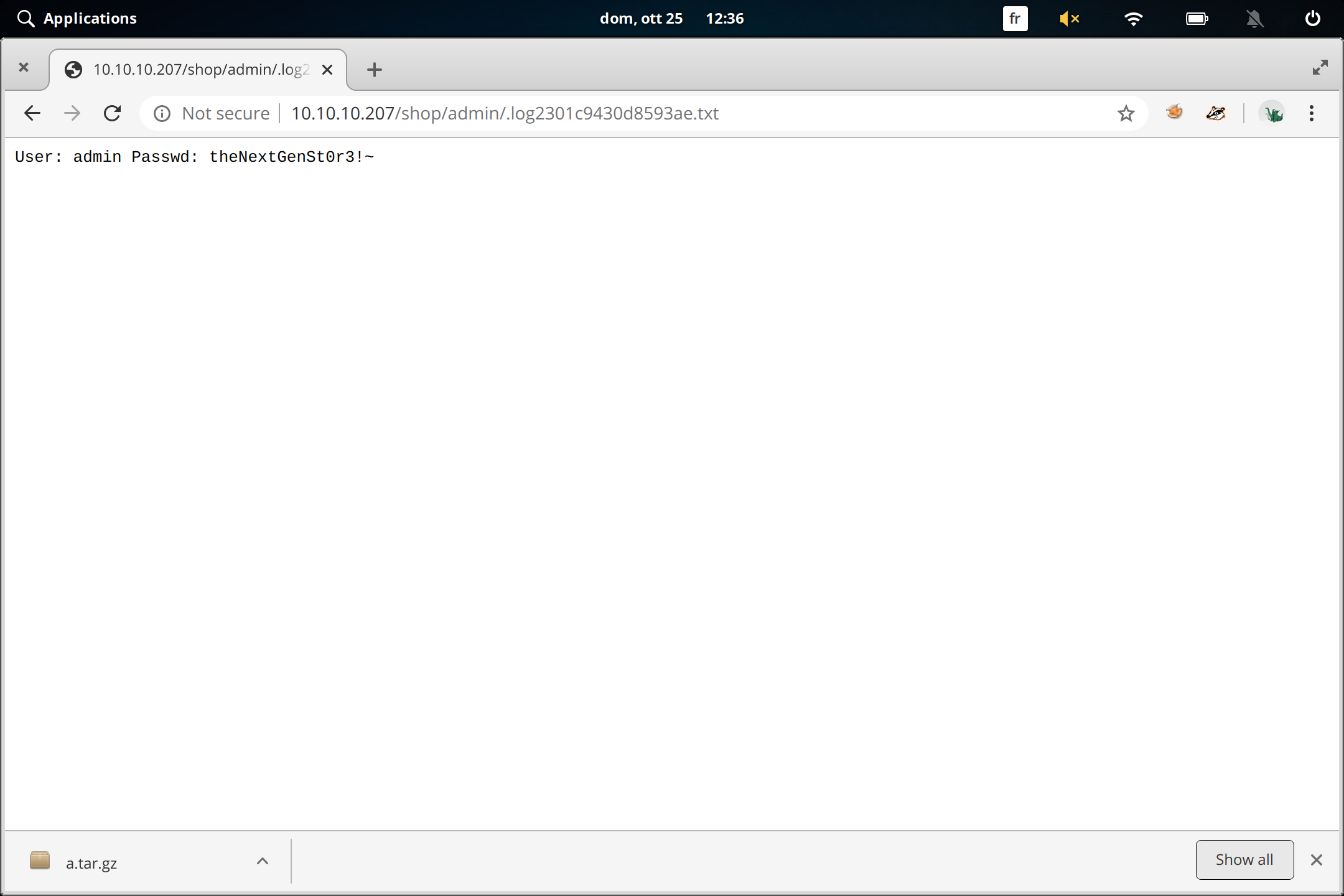Open the FoxyProxy extension menu
Viewport: 1344px width, 896px height.
[x=1174, y=113]
